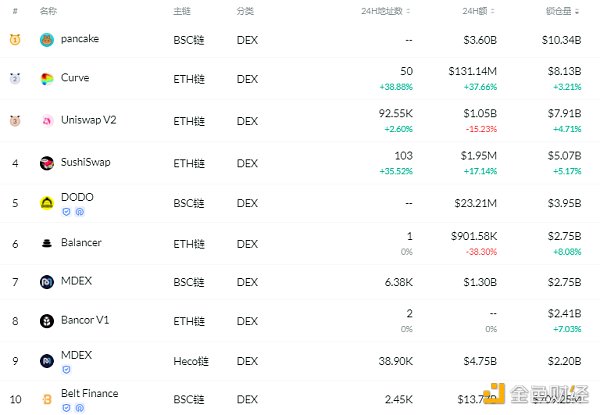Click the pancake logo icon
The height and width of the screenshot is (415, 600).
coord(47,39)
